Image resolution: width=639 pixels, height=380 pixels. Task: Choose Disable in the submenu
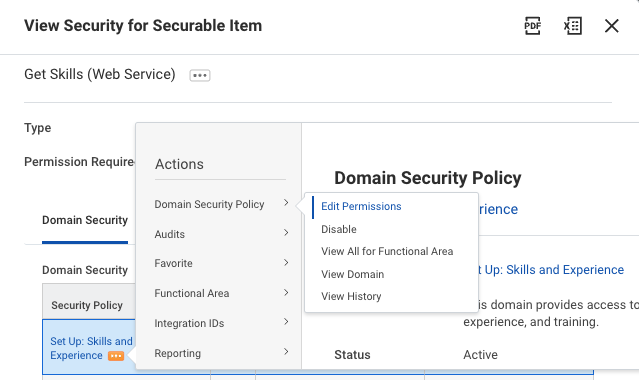coord(339,229)
